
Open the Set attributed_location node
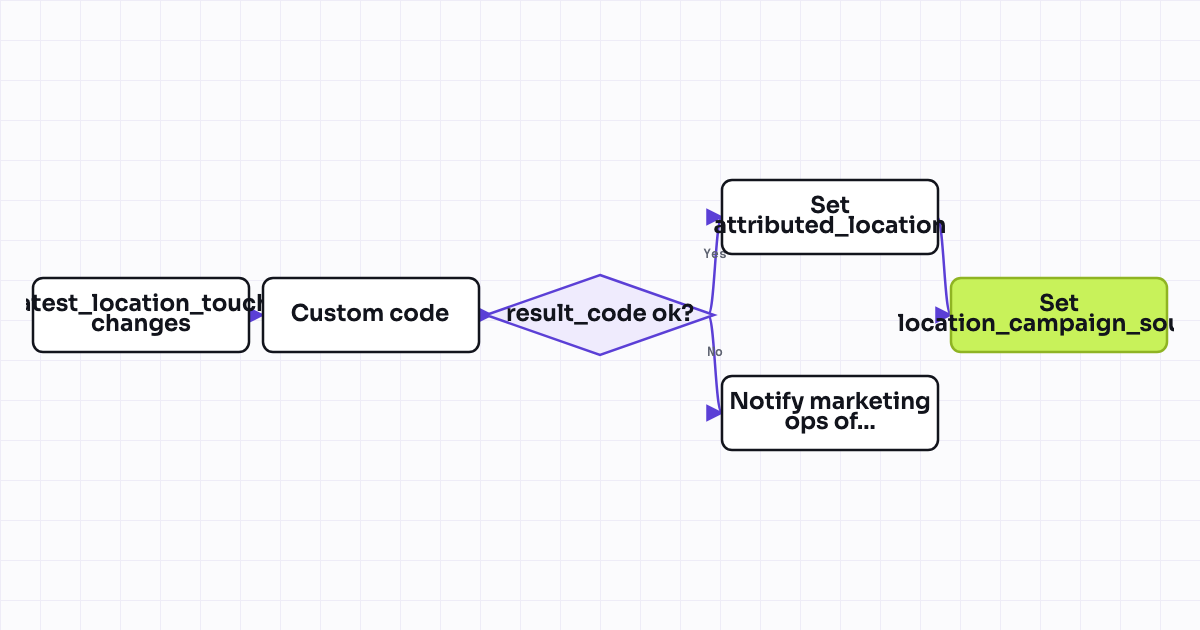click(x=830, y=217)
